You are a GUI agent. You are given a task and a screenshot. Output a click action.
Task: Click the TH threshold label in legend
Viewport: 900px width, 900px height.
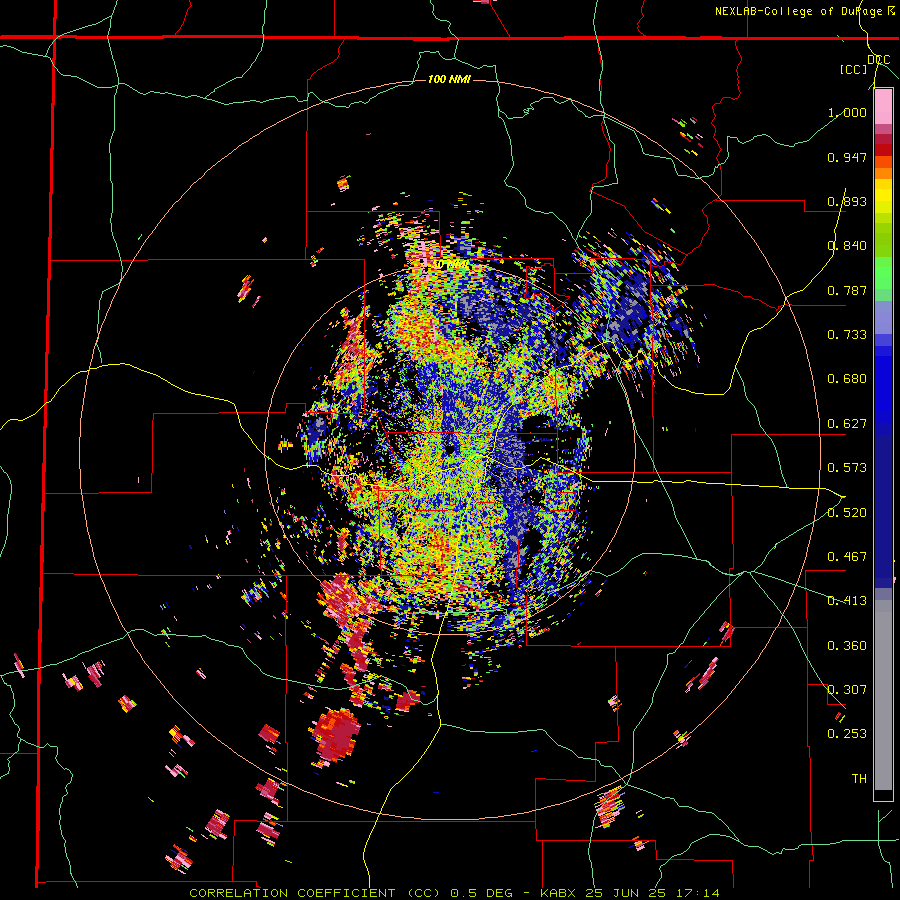tap(859, 779)
